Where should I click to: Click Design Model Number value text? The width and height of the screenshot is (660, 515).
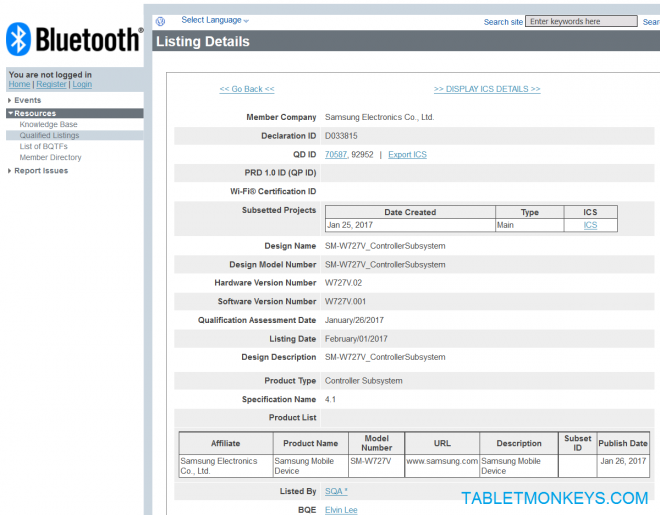pos(385,265)
